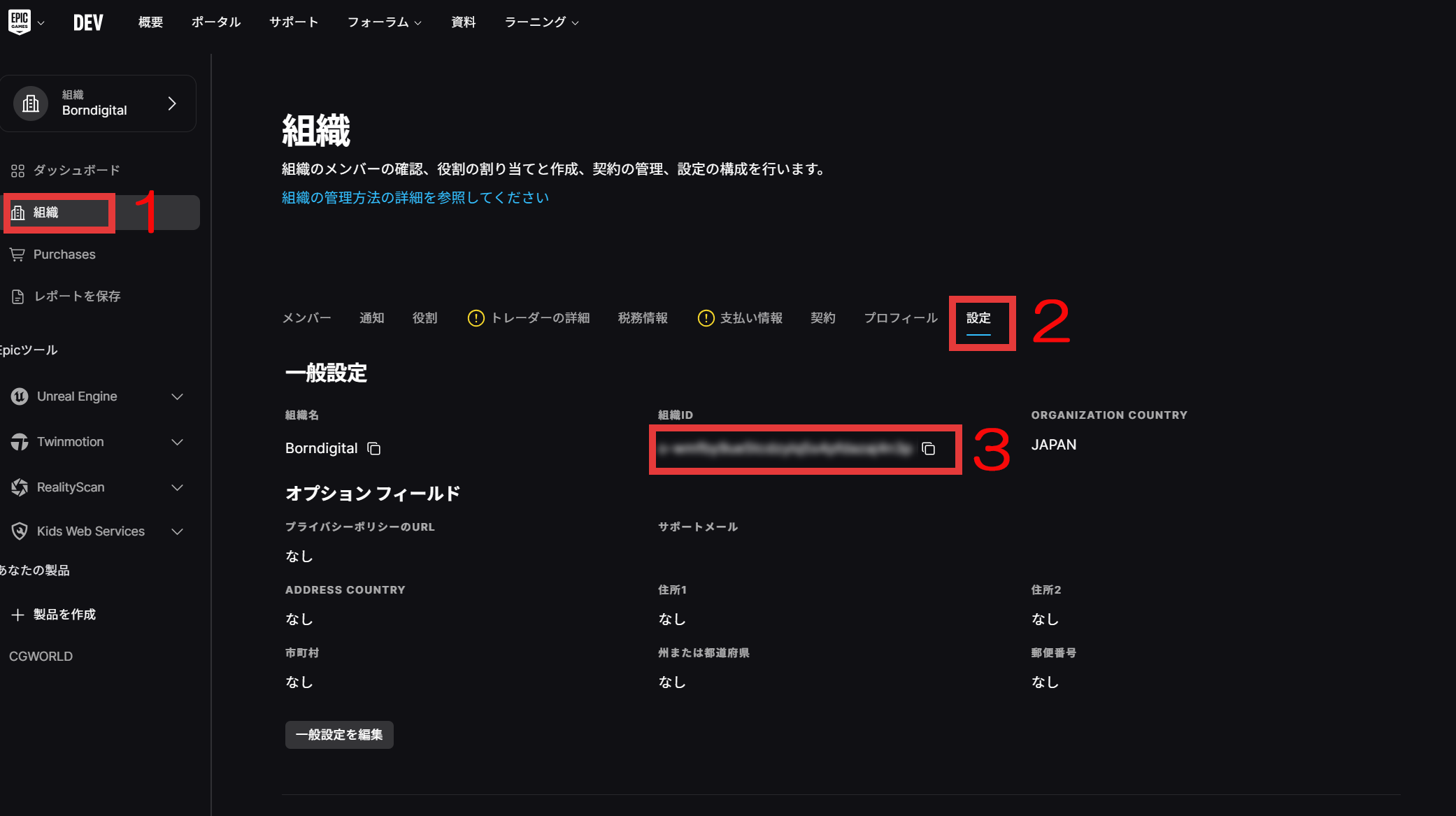Open ダッシュボード in the sidebar
The image size is (1456, 816).
(x=77, y=171)
